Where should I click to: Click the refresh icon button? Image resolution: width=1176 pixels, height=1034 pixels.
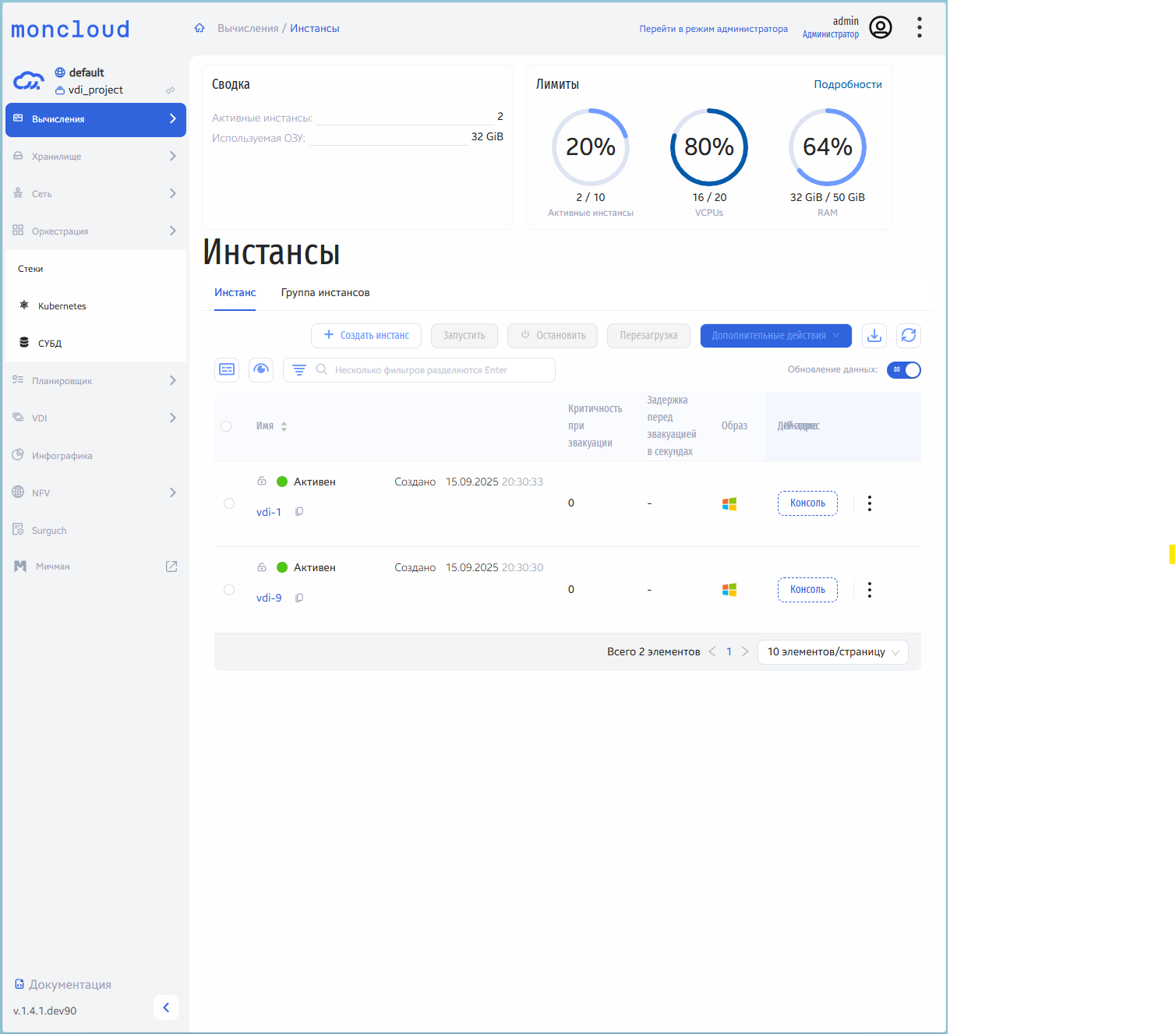[x=908, y=336]
